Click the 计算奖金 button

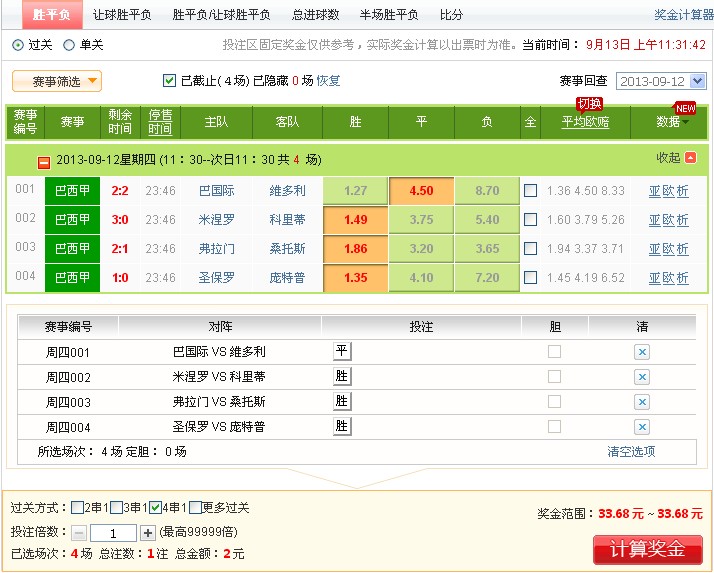[647, 549]
